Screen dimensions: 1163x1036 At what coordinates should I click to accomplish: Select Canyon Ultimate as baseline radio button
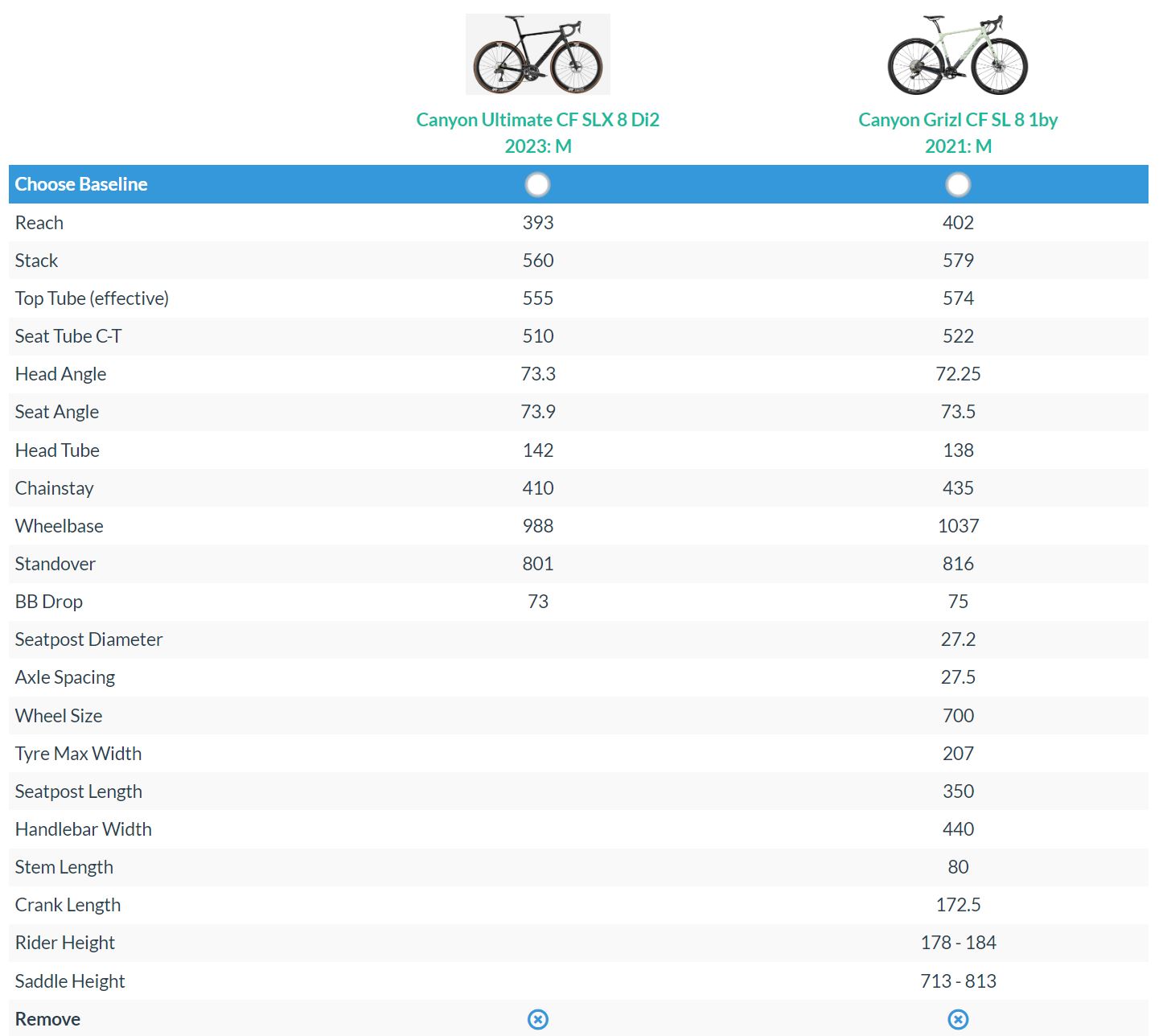[537, 184]
